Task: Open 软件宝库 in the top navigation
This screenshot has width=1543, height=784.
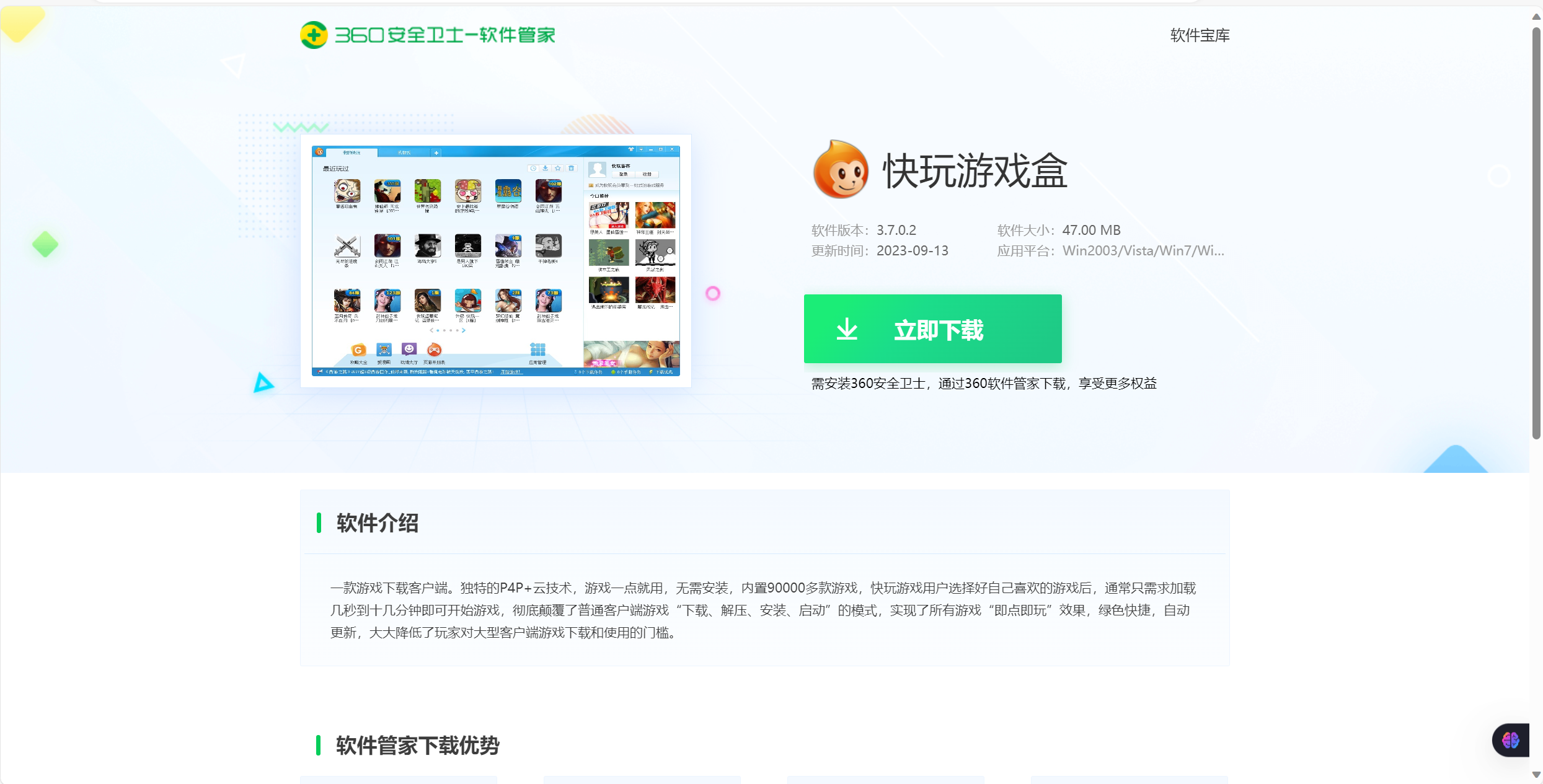Action: (x=1198, y=35)
